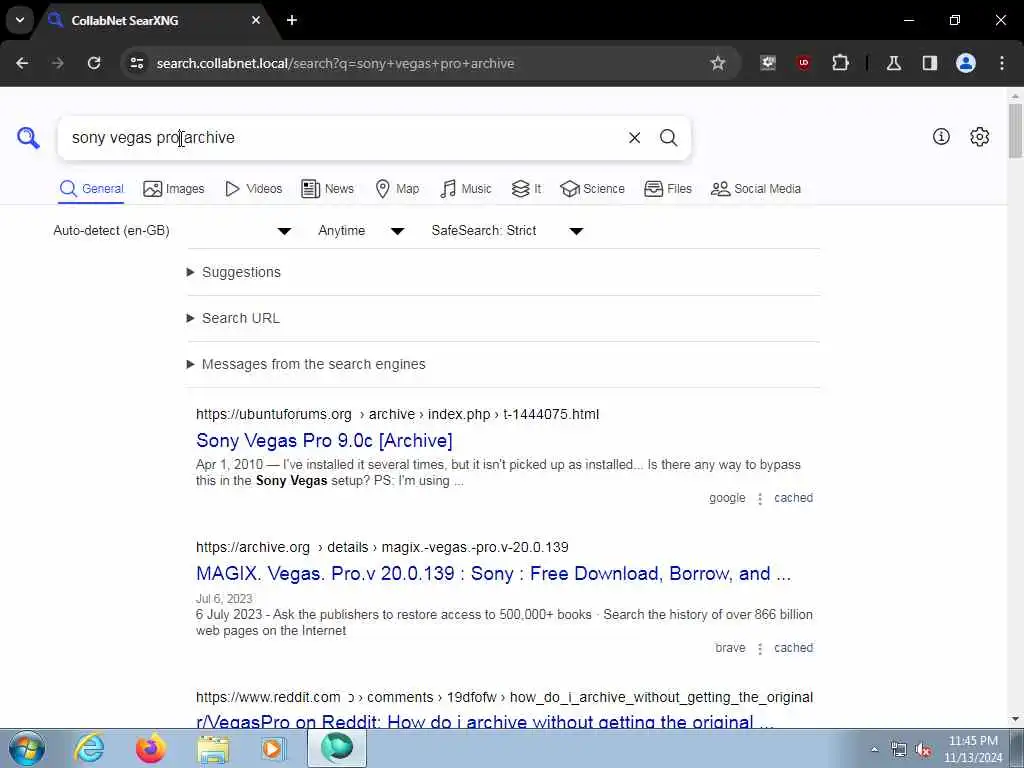Click the 'brave' engine label
Screen dimensions: 1024x768
(730, 648)
